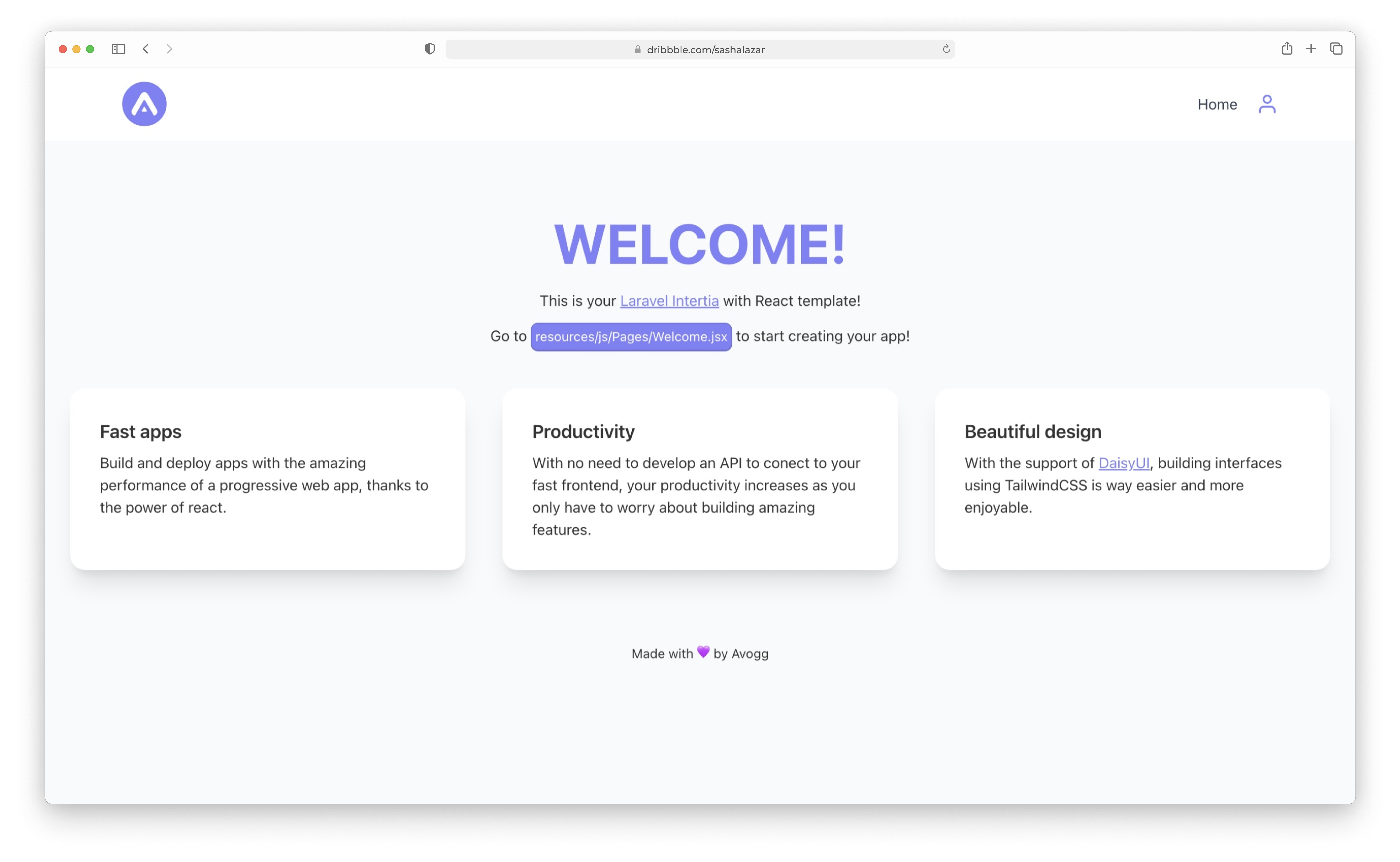Viewport: 1400px width, 862px height.
Task: Click 'to start creating your app!' text
Action: pos(823,336)
